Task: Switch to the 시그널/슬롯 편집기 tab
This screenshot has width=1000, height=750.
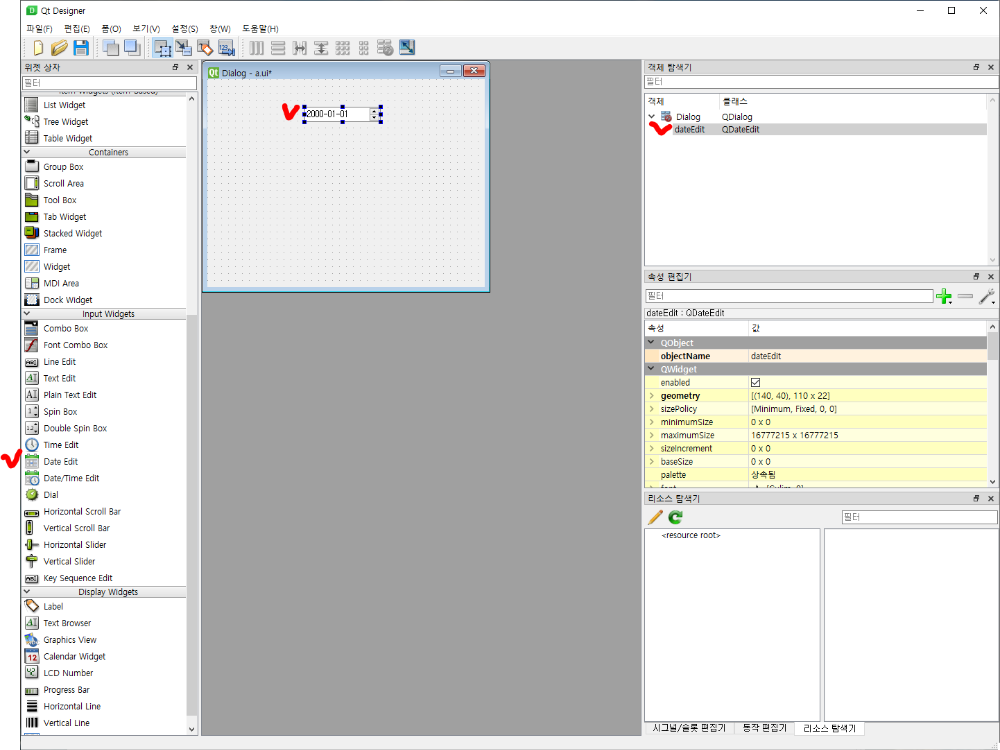Action: coord(689,728)
